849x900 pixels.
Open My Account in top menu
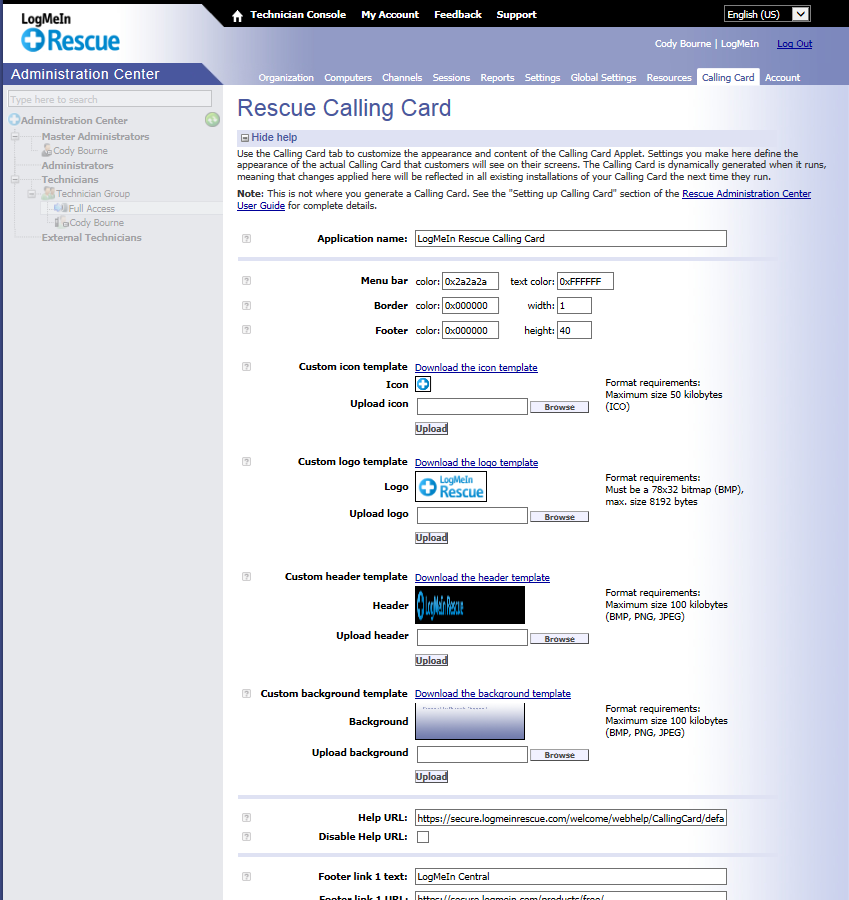(390, 15)
